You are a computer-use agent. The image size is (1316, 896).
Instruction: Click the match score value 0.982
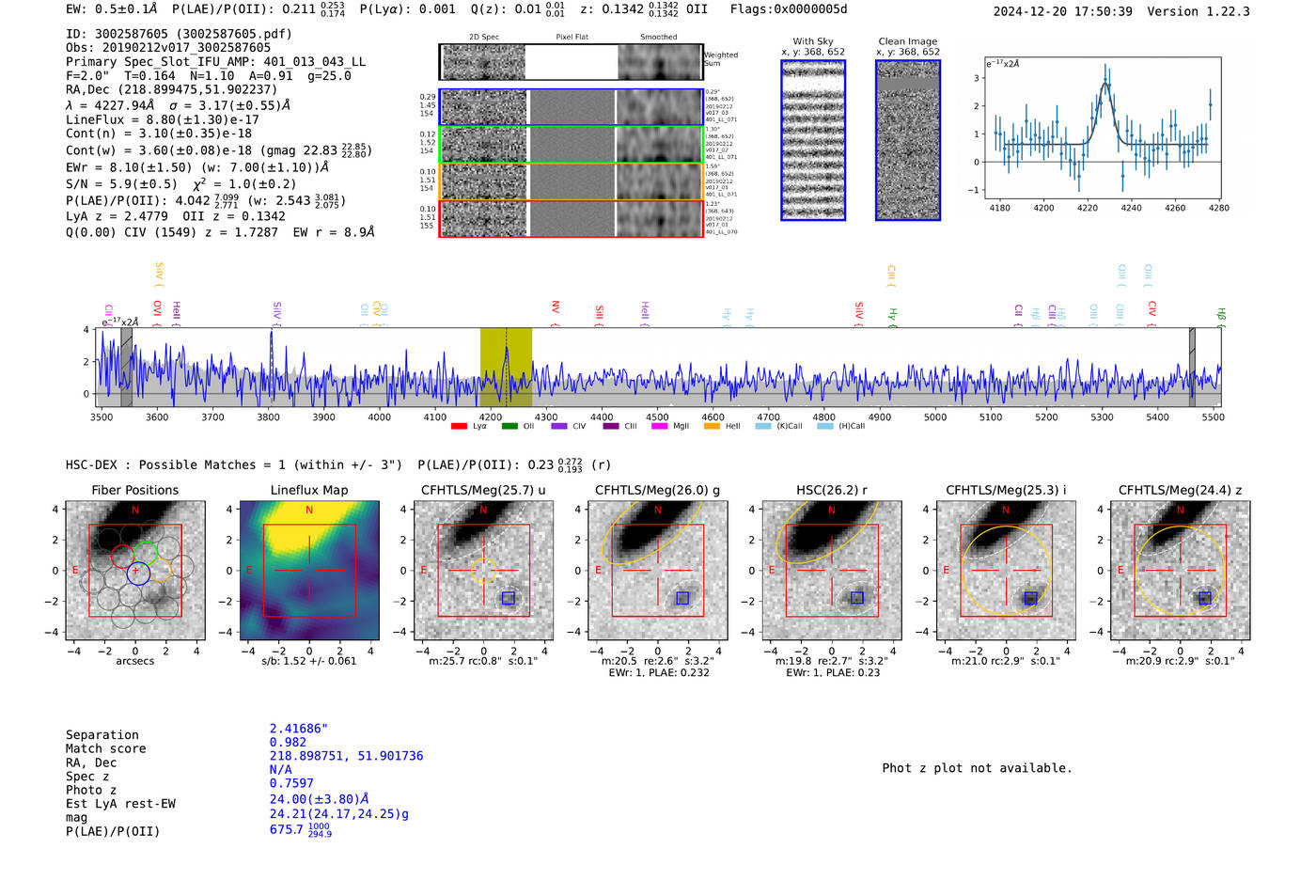[x=288, y=743]
